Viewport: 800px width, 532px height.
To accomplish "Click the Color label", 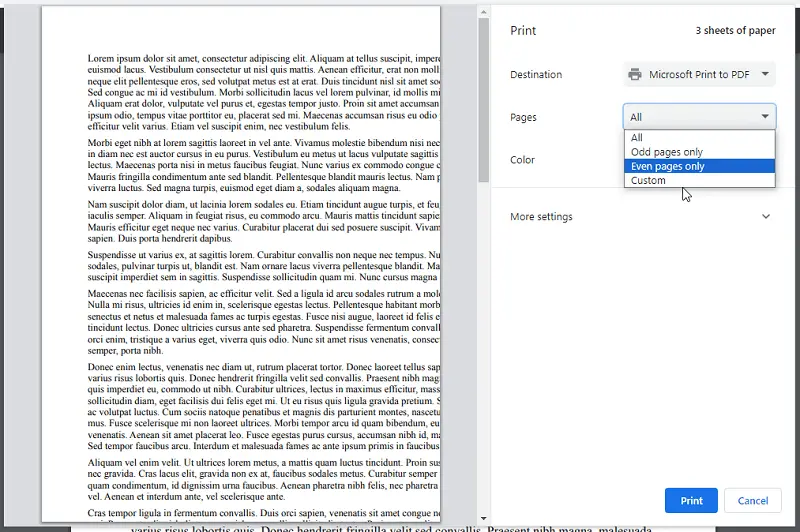I will [522, 160].
